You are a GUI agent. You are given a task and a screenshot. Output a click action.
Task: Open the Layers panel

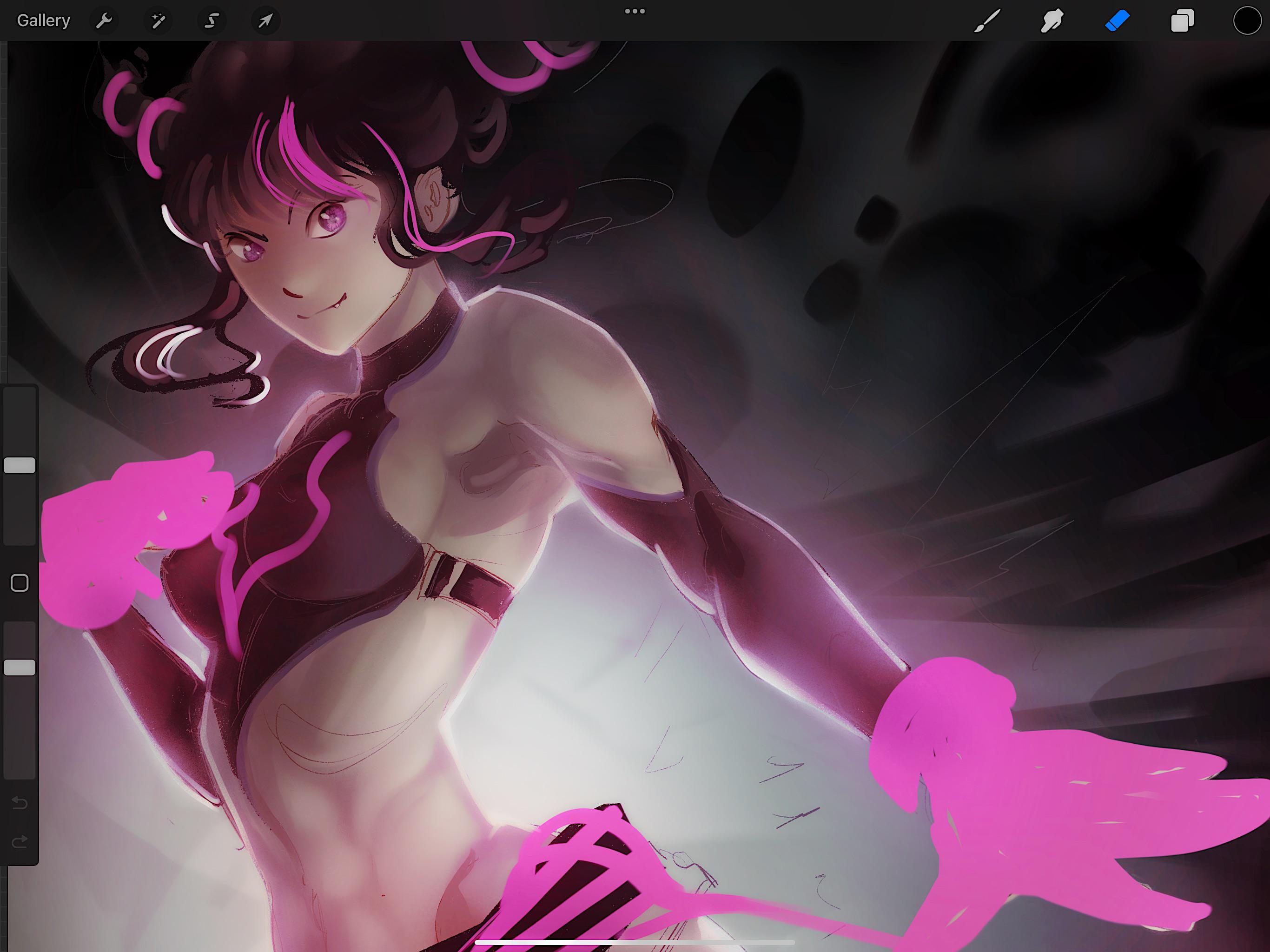(x=1182, y=21)
